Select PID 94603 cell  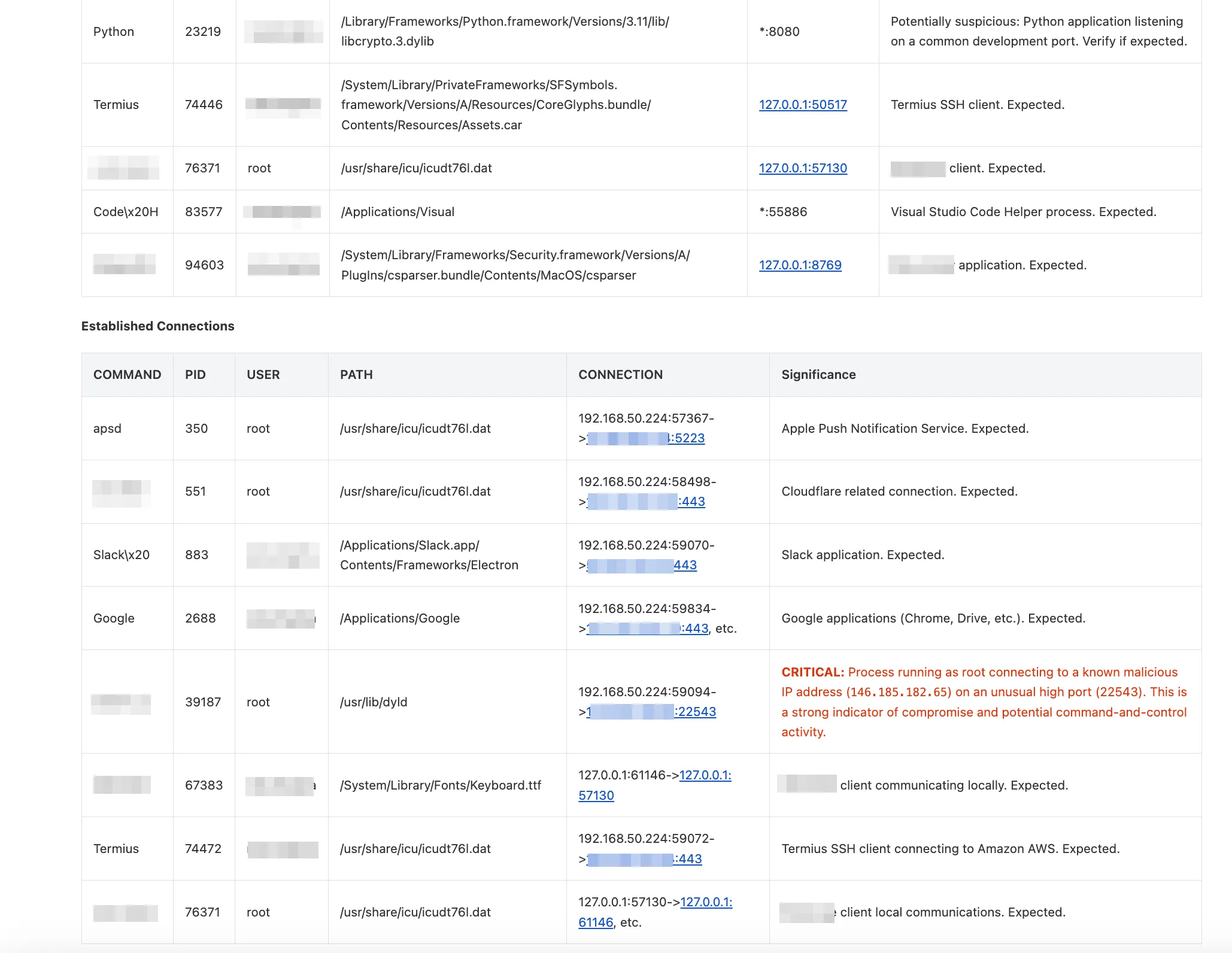204,265
